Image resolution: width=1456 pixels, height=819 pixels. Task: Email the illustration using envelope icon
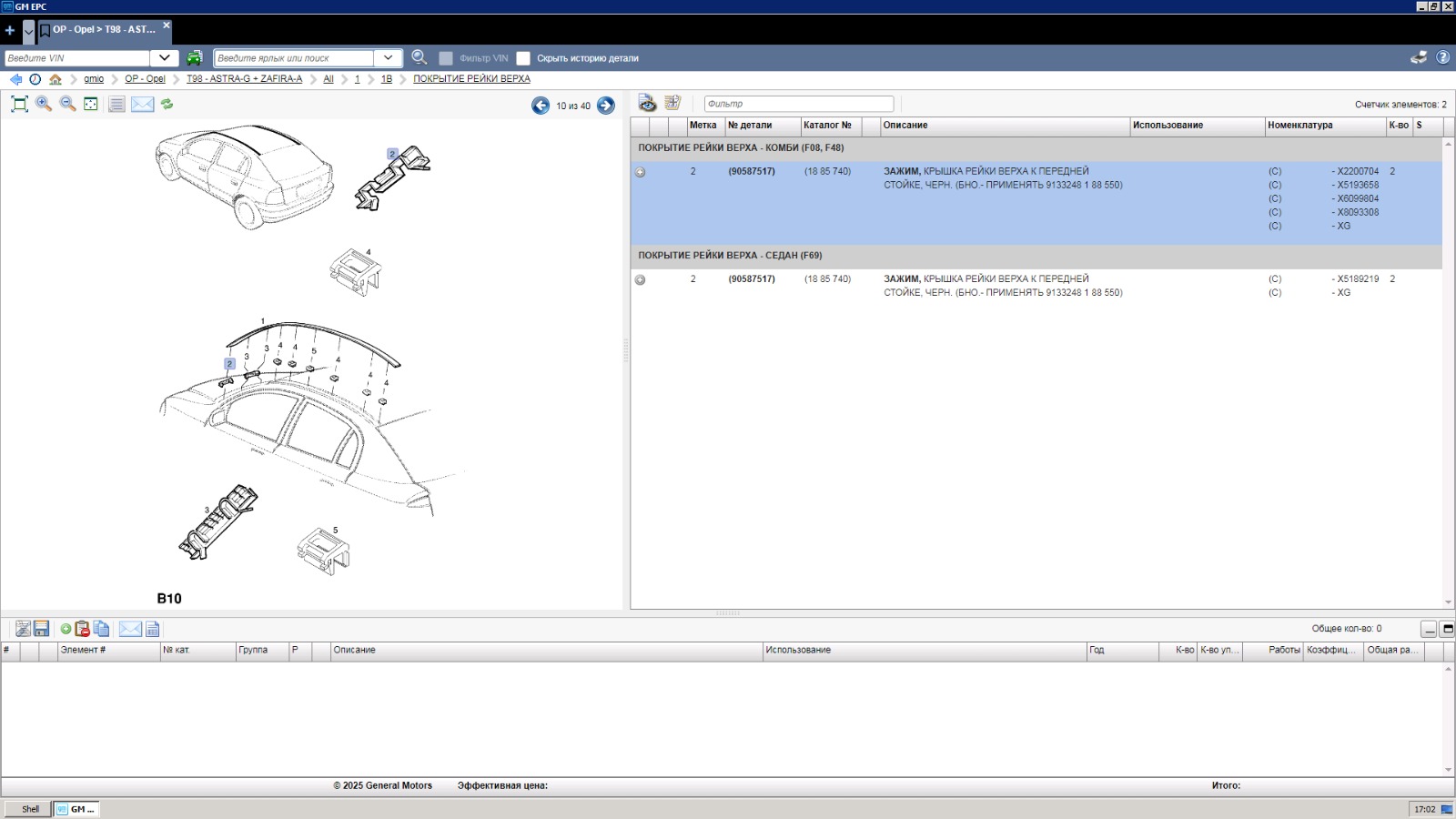(x=143, y=104)
